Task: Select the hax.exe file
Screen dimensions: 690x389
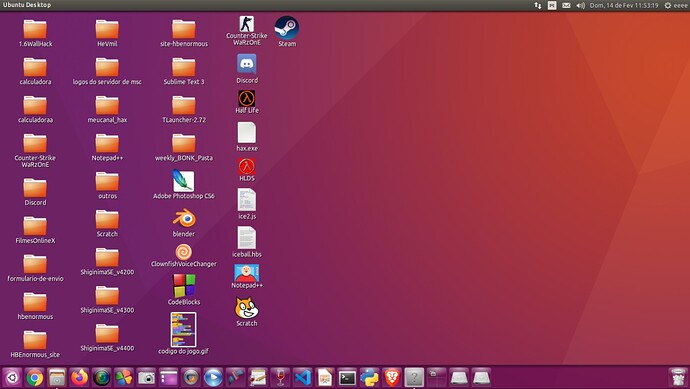Action: [x=246, y=132]
